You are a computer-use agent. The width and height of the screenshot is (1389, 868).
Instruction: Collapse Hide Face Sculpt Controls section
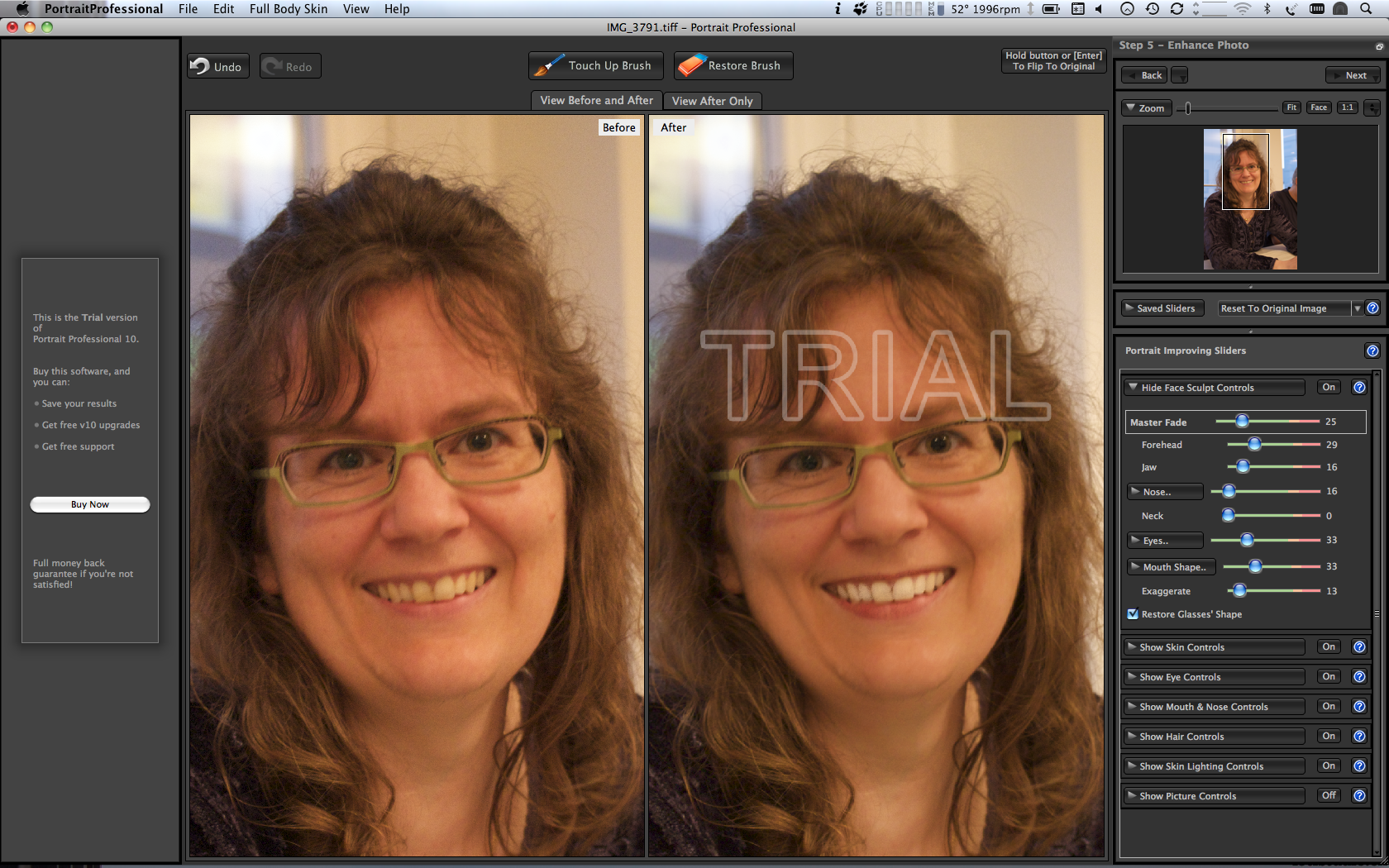pyautogui.click(x=1214, y=388)
